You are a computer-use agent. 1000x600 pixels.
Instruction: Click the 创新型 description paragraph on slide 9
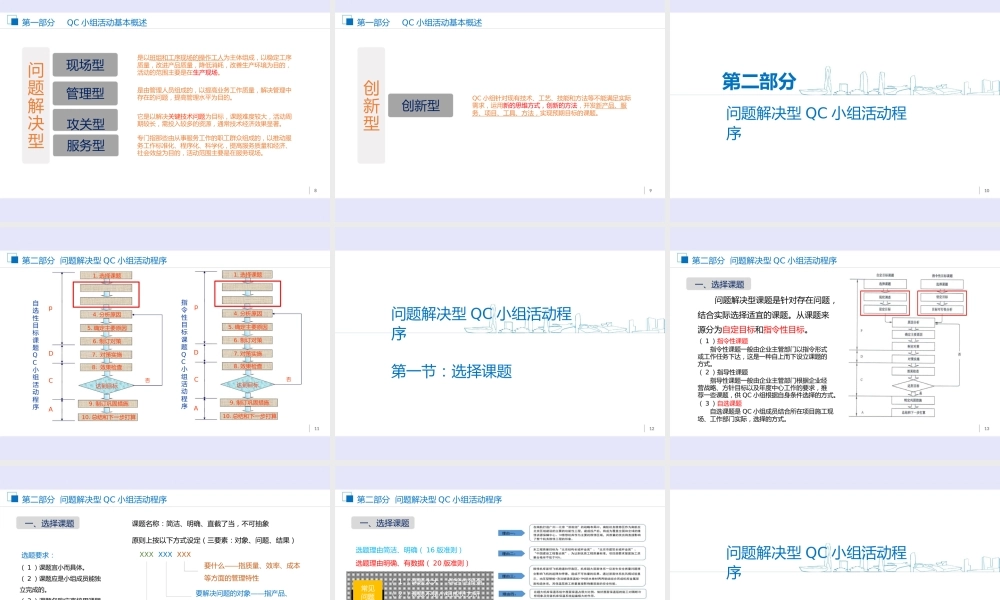pos(551,105)
